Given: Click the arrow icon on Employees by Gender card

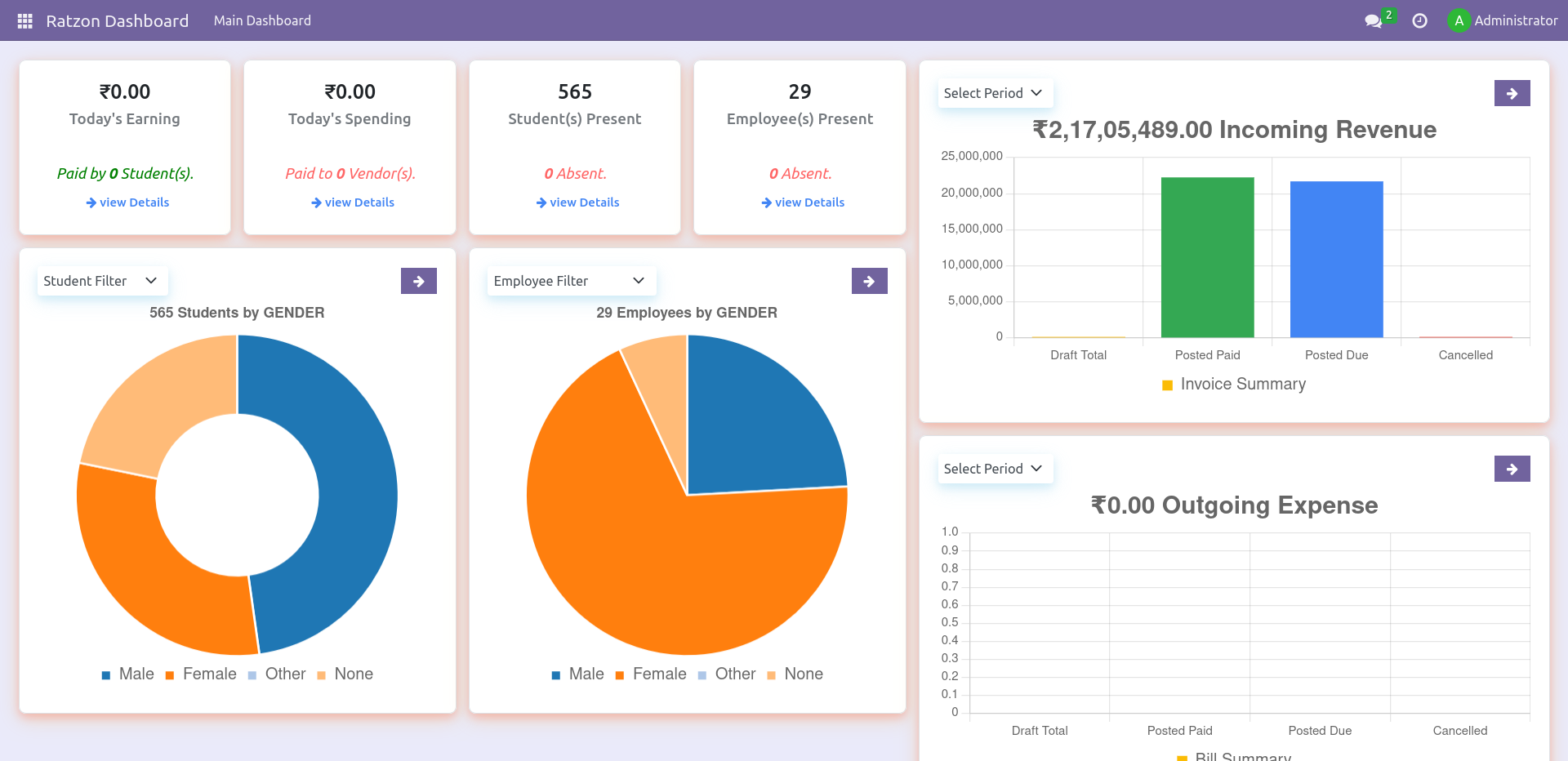Looking at the screenshot, I should (x=869, y=280).
